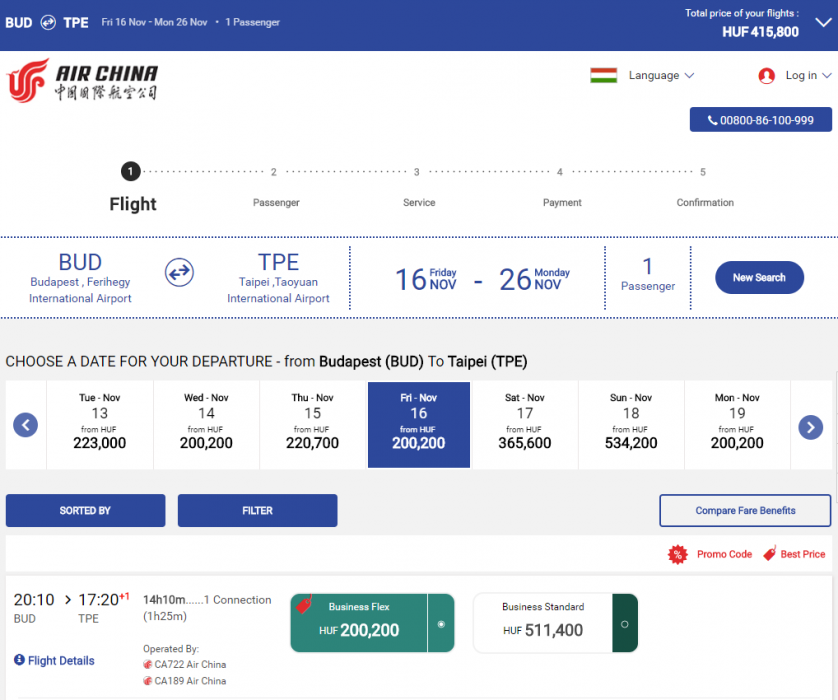
Task: Open the Language dropdown
Action: pyautogui.click(x=660, y=76)
